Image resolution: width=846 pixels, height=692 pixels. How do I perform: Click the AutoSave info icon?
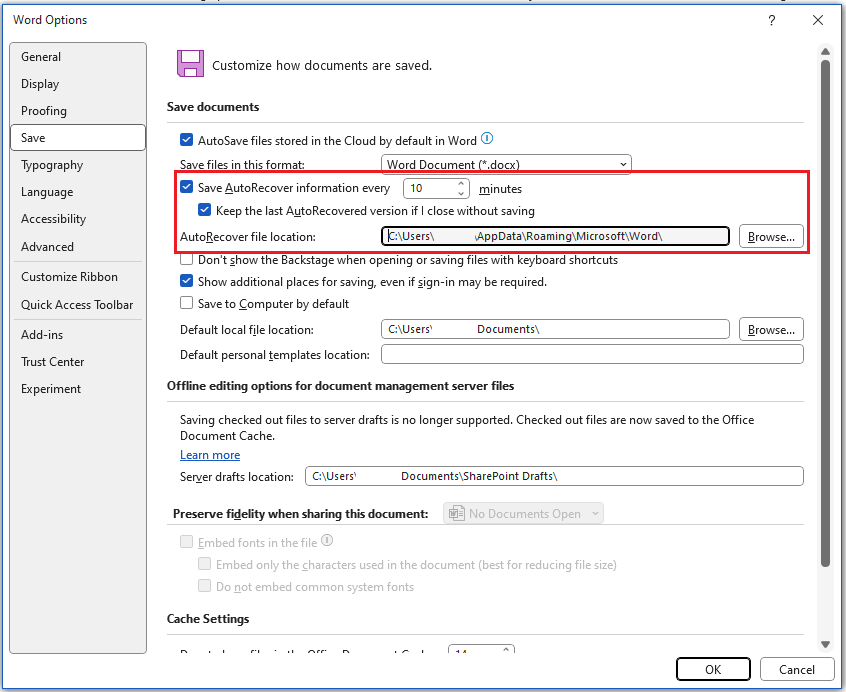(487, 139)
